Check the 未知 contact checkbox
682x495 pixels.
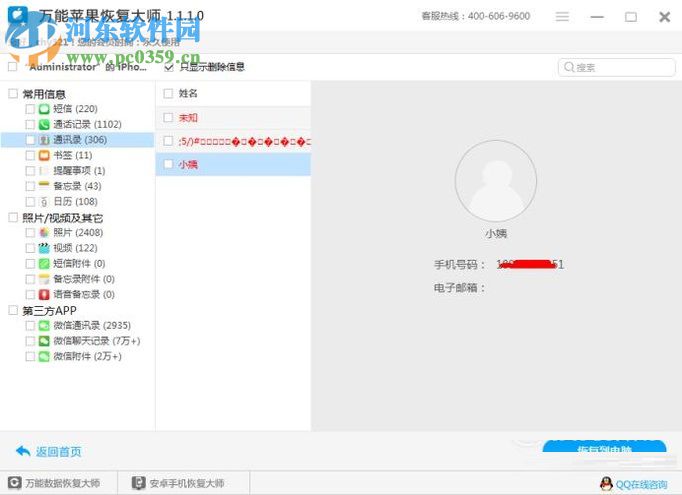[168, 117]
